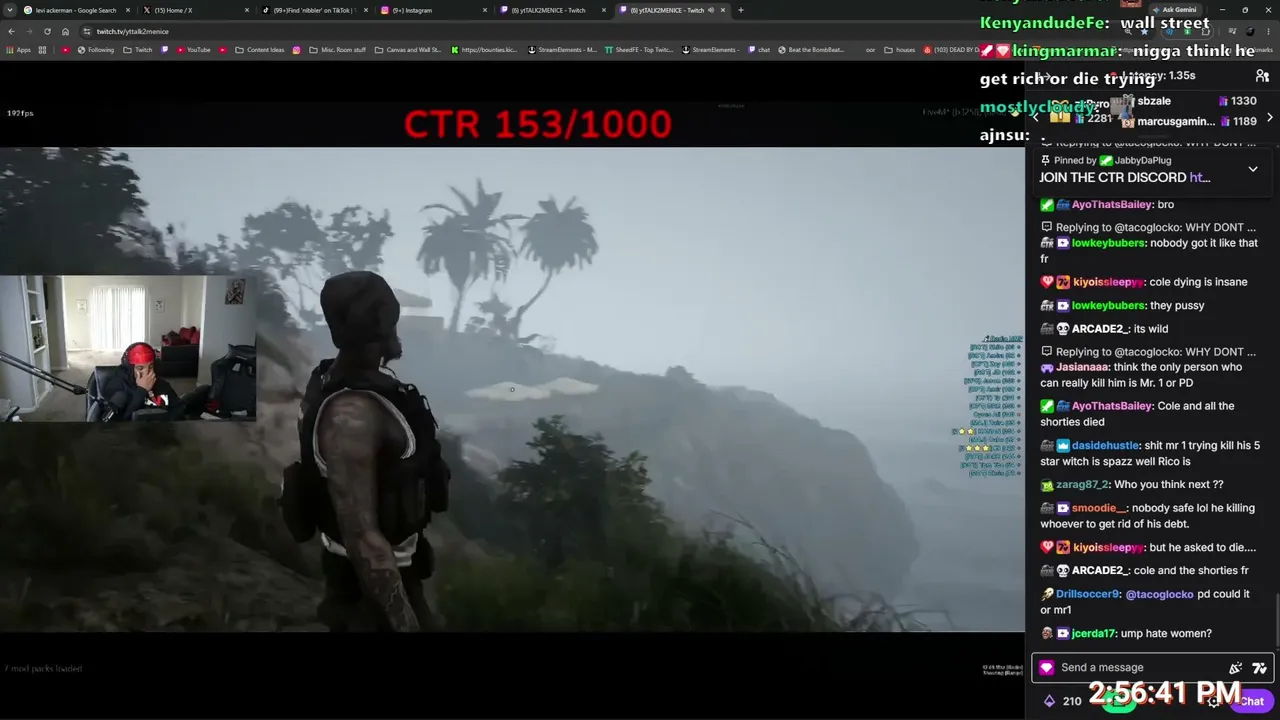Open the Apps bookmark shortcut

(18, 50)
